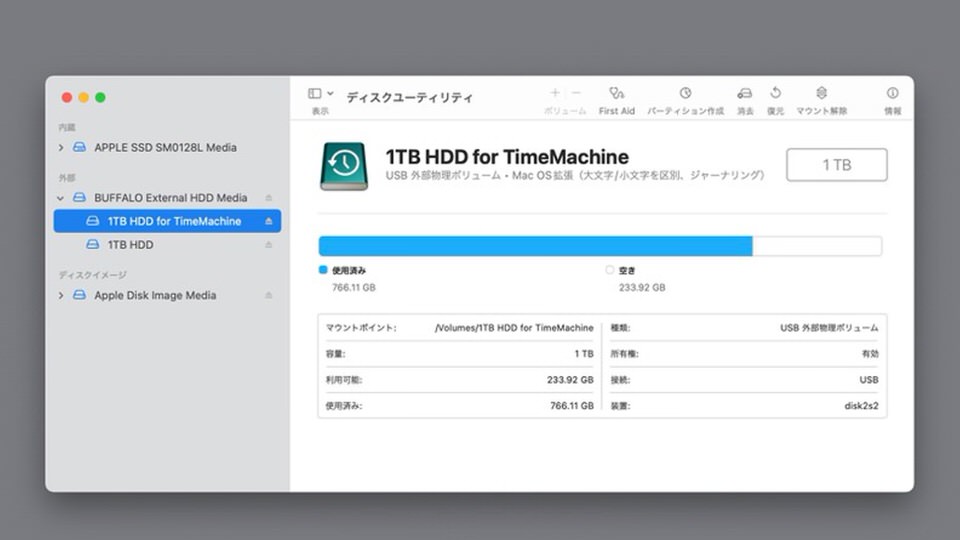Click the available 233.92 GB table cell
The image size is (960, 540).
tap(570, 380)
